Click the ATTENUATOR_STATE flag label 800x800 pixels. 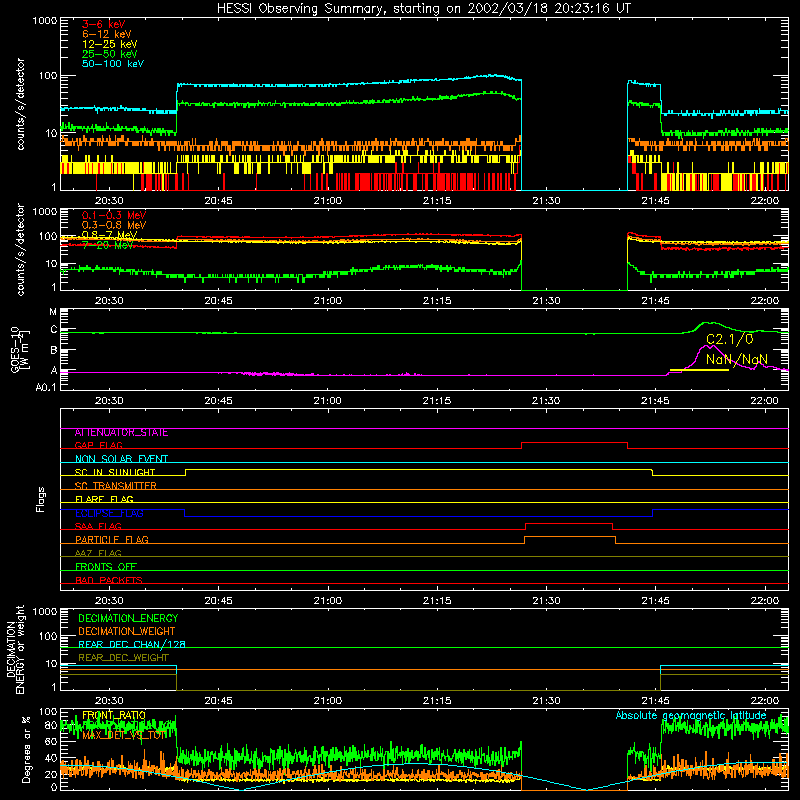click(121, 433)
